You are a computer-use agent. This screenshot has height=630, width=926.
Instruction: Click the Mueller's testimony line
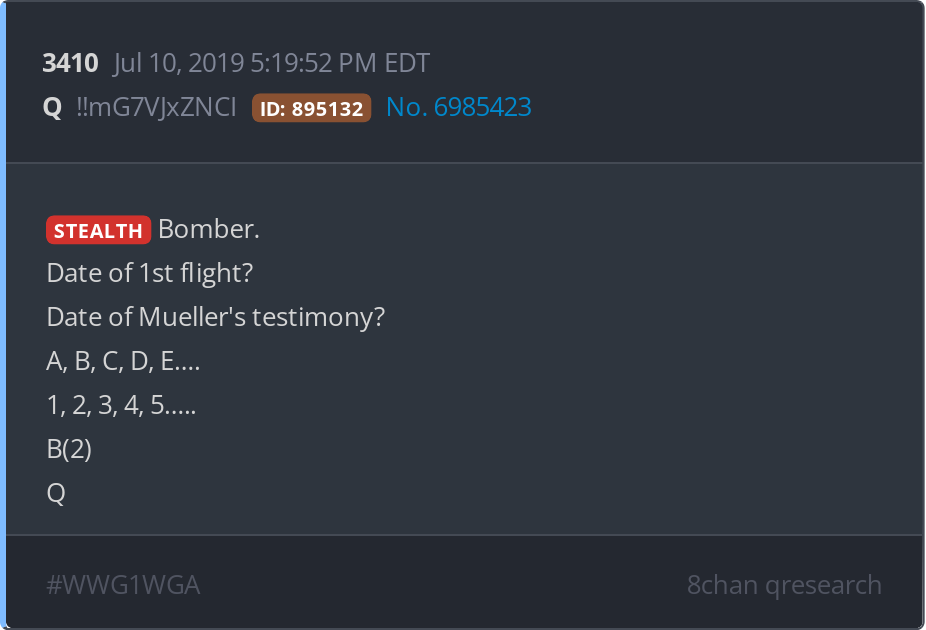[216, 317]
